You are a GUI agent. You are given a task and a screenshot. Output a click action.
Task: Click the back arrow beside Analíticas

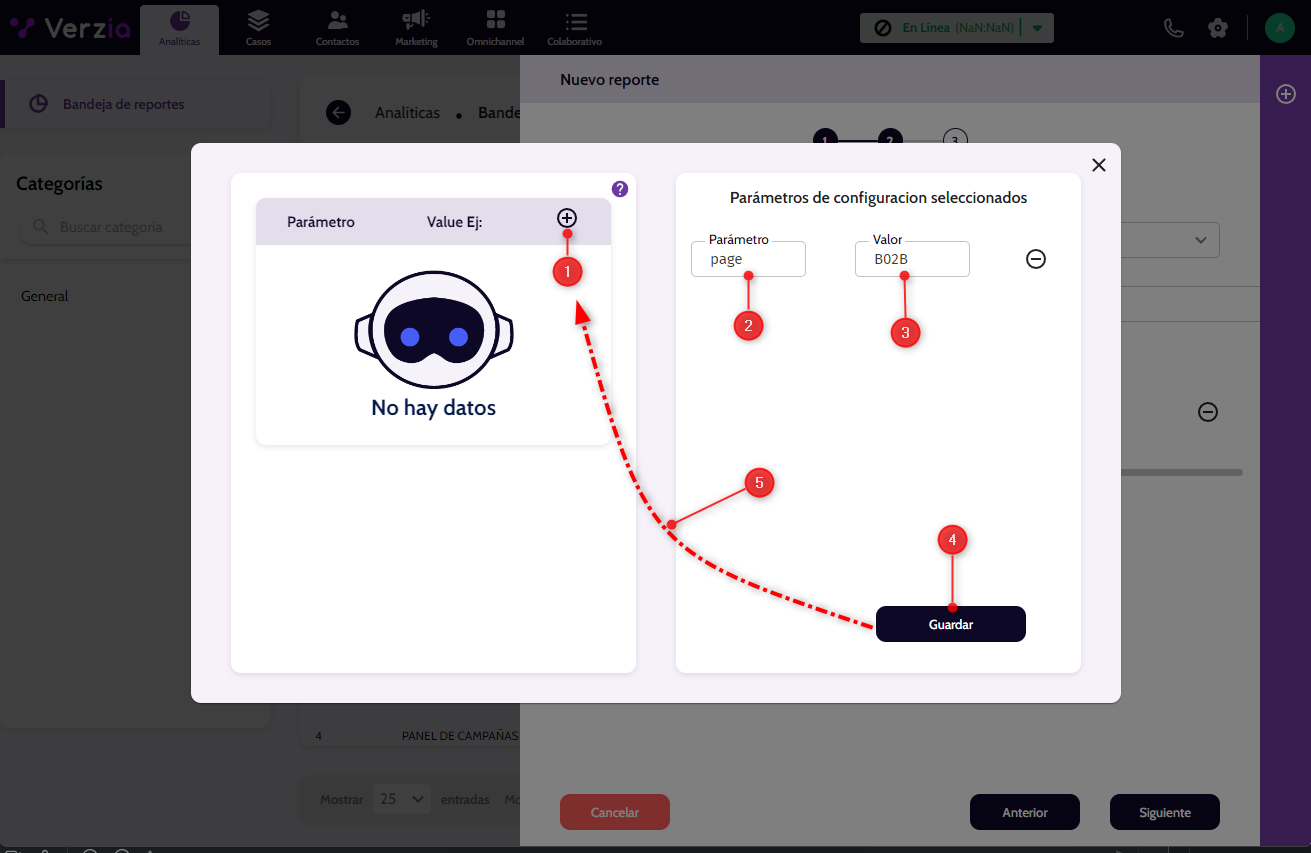(338, 113)
